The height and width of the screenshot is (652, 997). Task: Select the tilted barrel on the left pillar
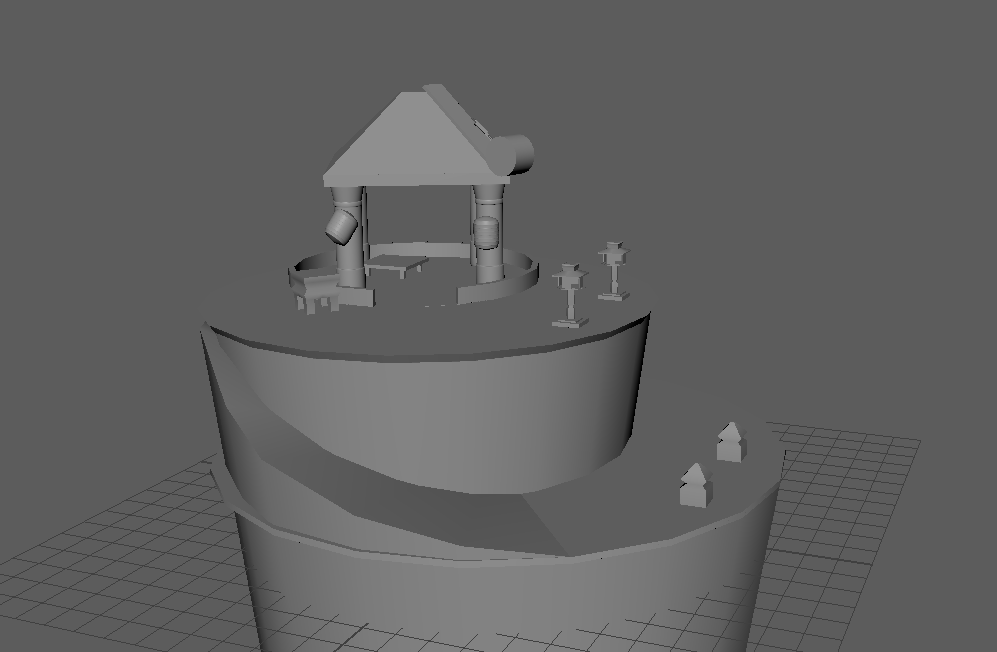coord(342,227)
